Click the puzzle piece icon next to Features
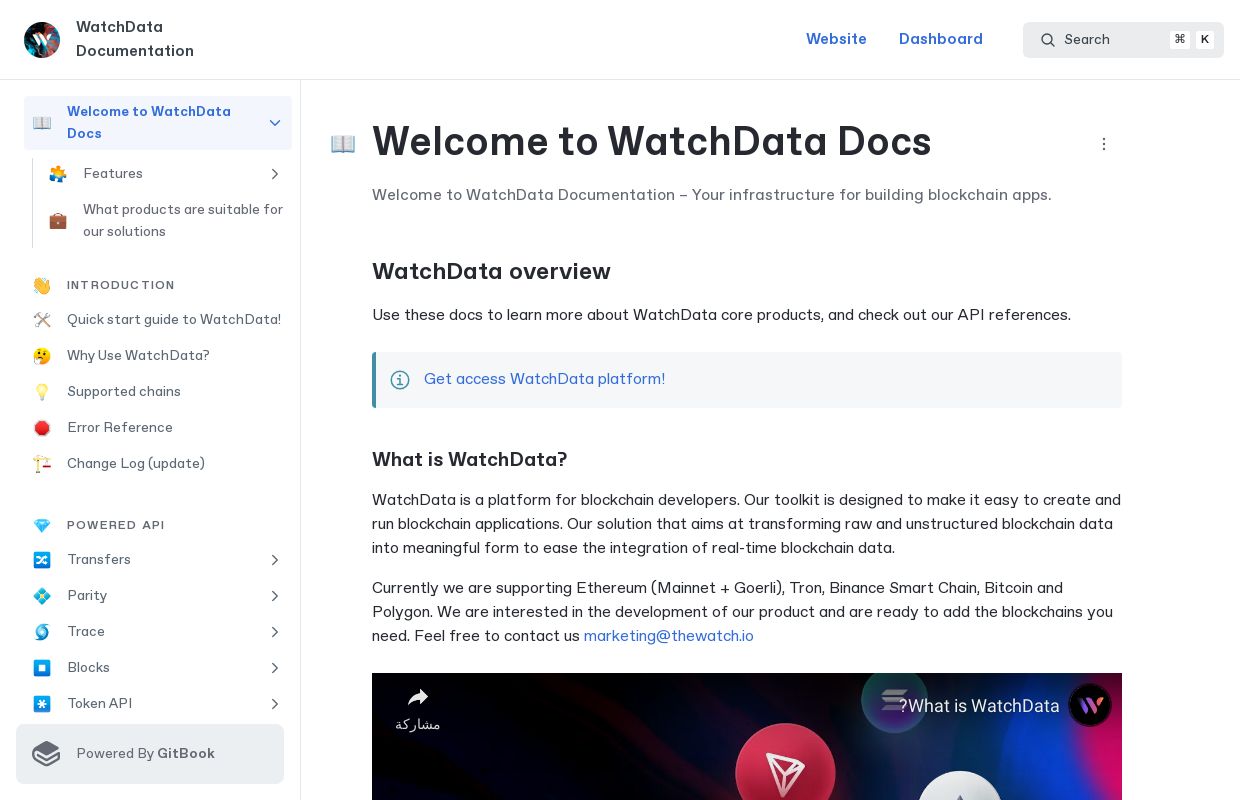The height and width of the screenshot is (800, 1240). click(58, 174)
